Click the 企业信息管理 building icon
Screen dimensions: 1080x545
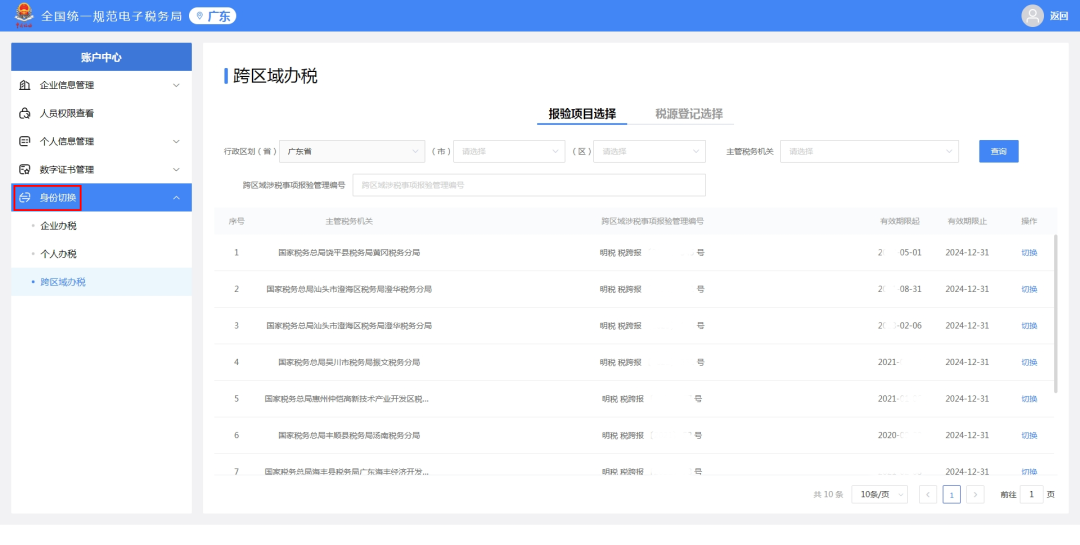pos(25,85)
